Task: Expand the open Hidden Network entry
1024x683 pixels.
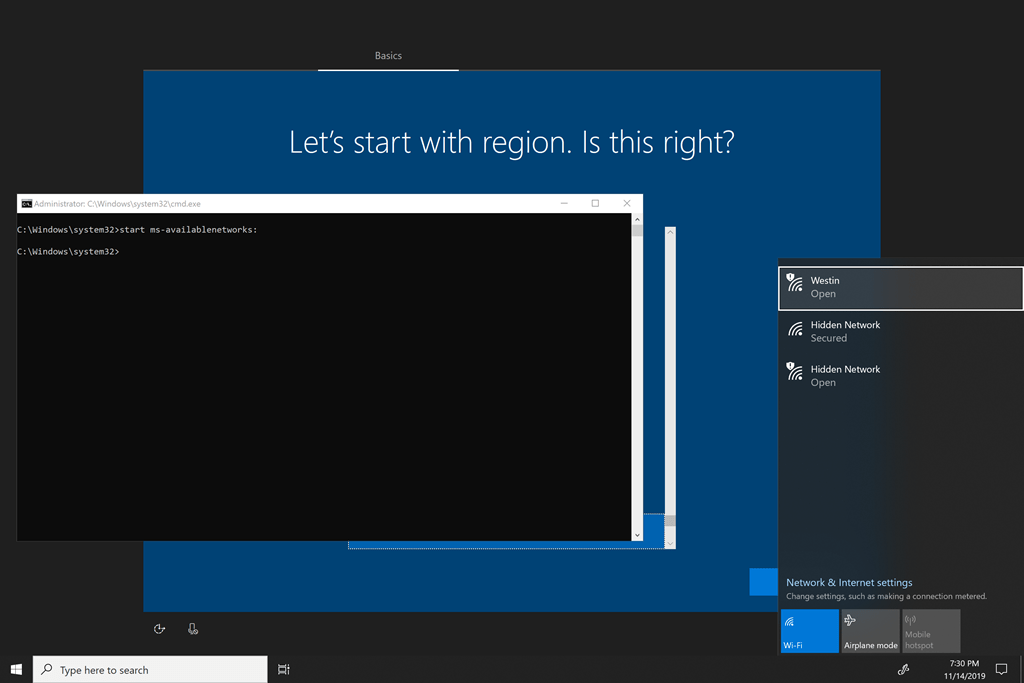Action: pyautogui.click(x=900, y=375)
